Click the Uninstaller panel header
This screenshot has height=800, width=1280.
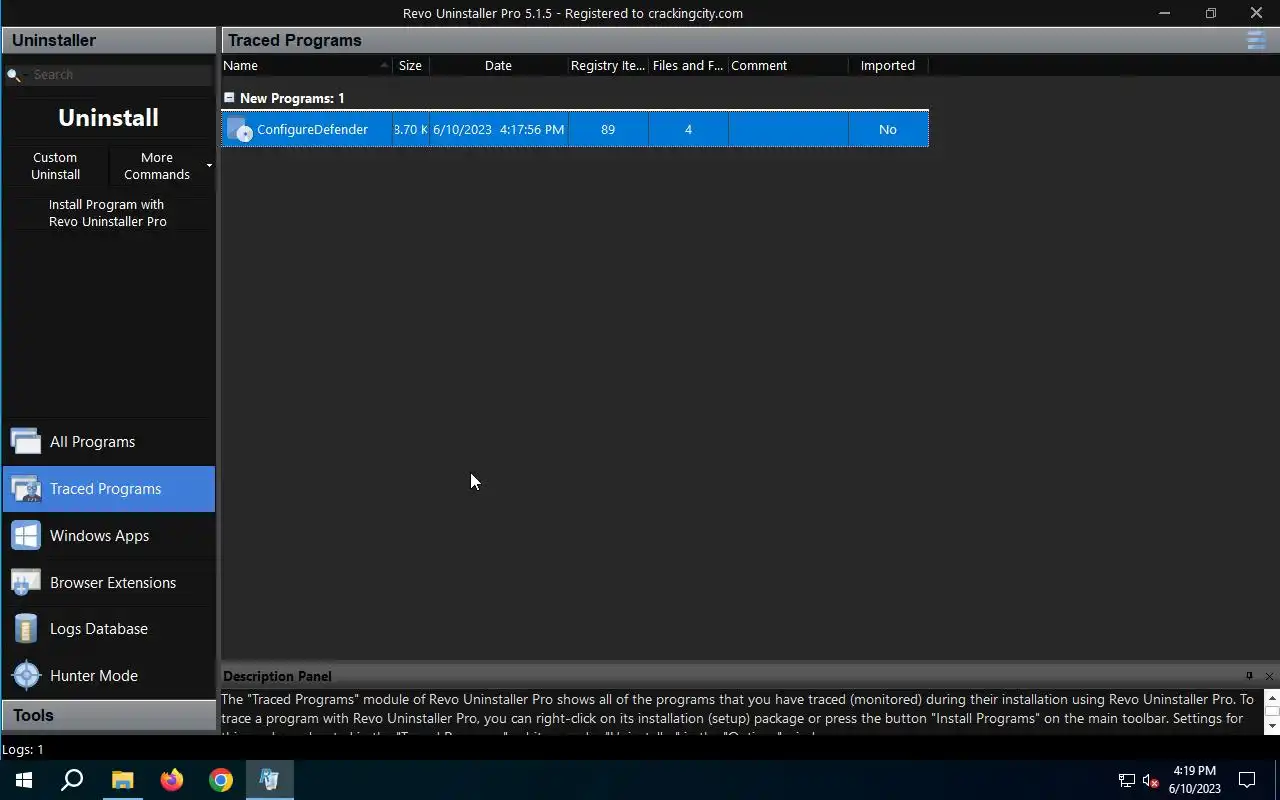pos(108,40)
